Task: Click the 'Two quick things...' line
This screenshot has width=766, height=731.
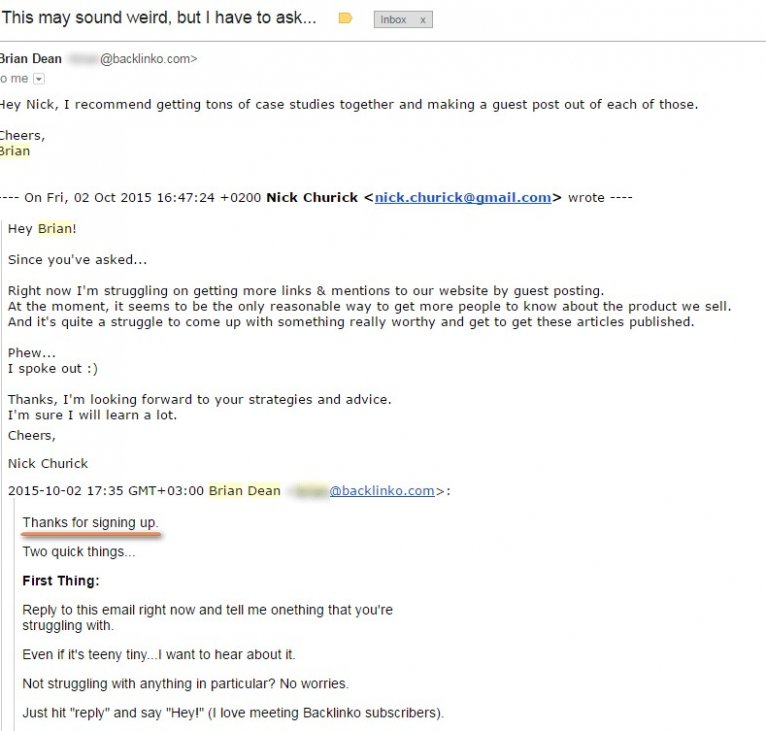Action: click(78, 551)
